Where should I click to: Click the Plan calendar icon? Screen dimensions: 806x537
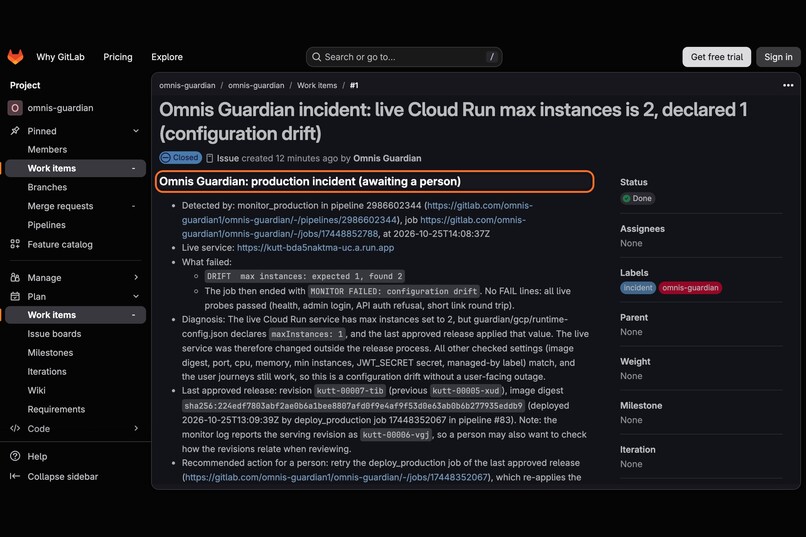(15, 297)
